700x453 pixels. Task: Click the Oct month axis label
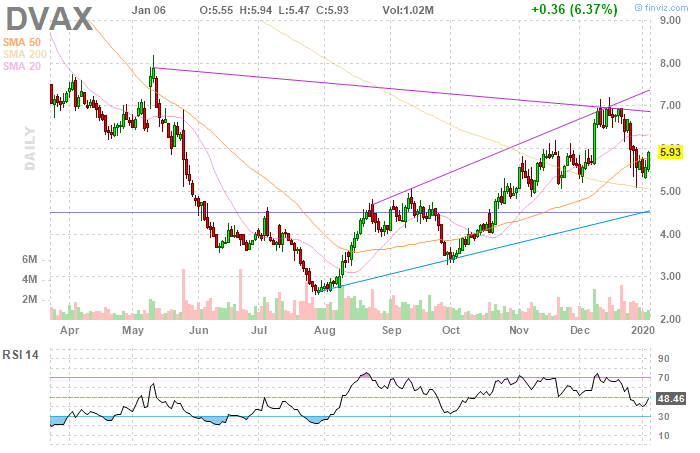click(x=451, y=330)
